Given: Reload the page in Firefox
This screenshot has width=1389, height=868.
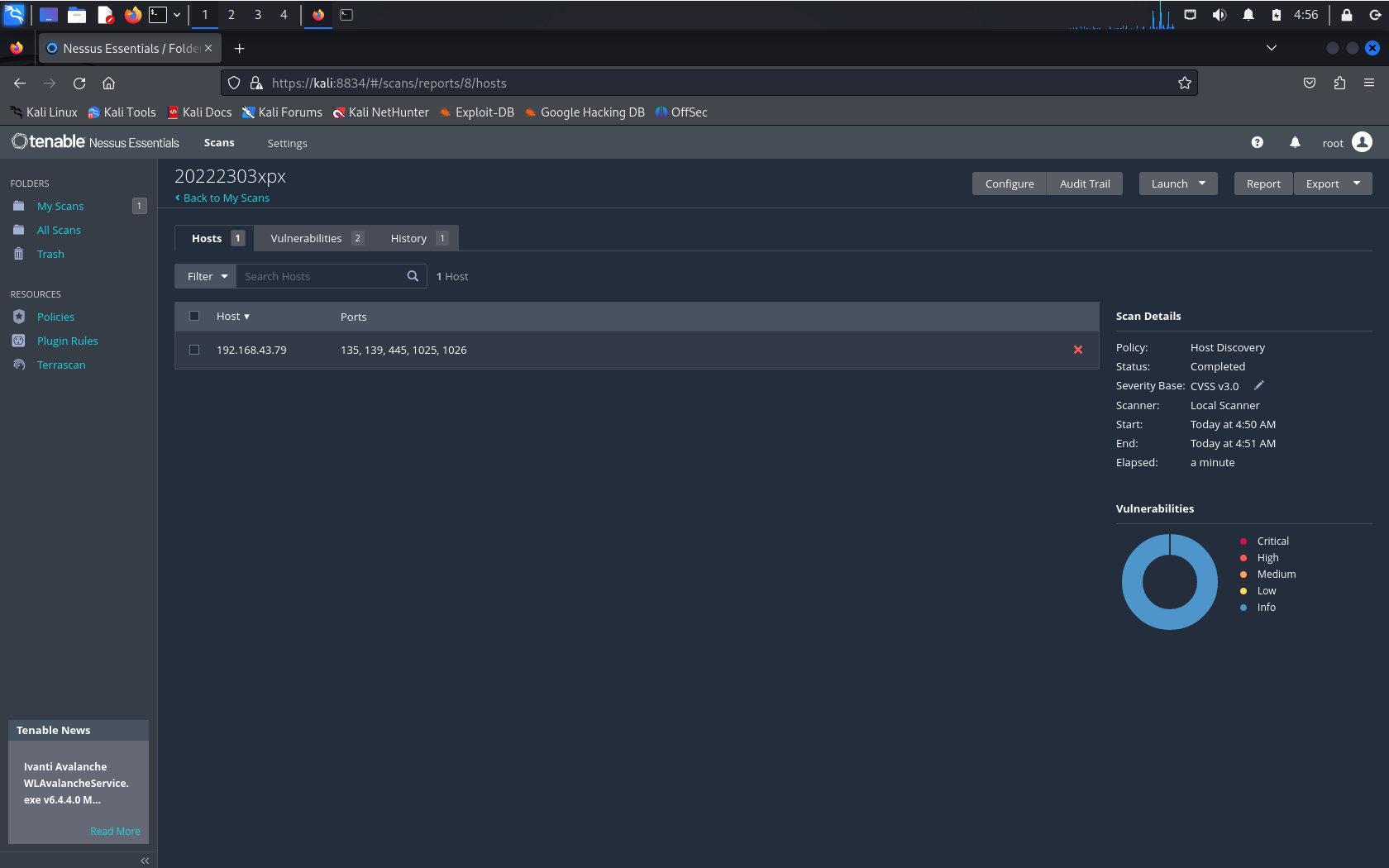Looking at the screenshot, I should (79, 83).
